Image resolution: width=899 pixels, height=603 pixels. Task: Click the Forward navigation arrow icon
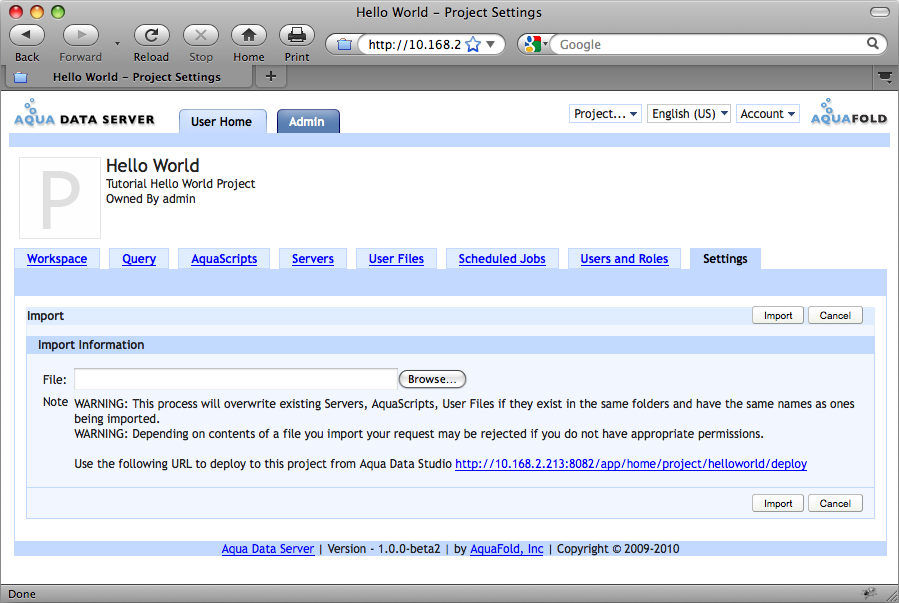[x=81, y=35]
